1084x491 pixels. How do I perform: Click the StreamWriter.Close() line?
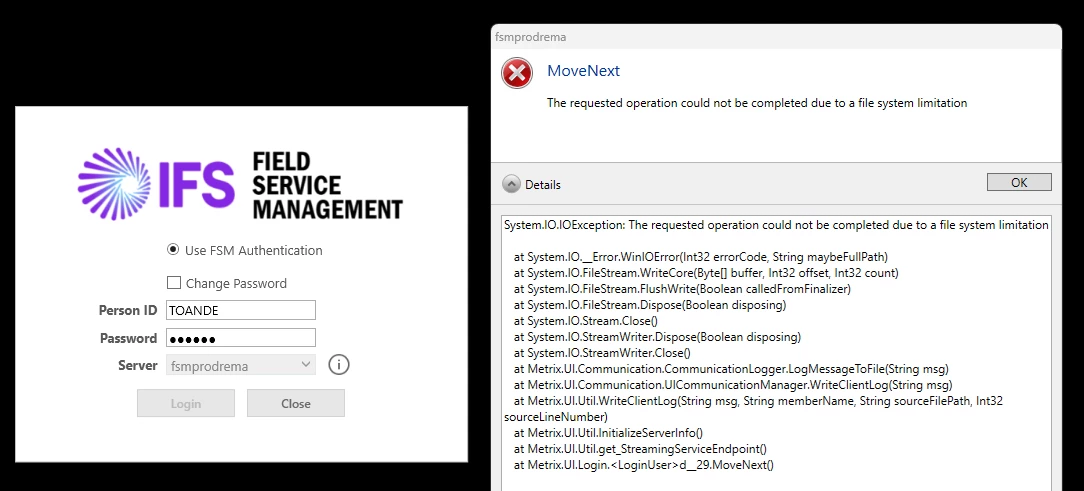pyautogui.click(x=602, y=353)
